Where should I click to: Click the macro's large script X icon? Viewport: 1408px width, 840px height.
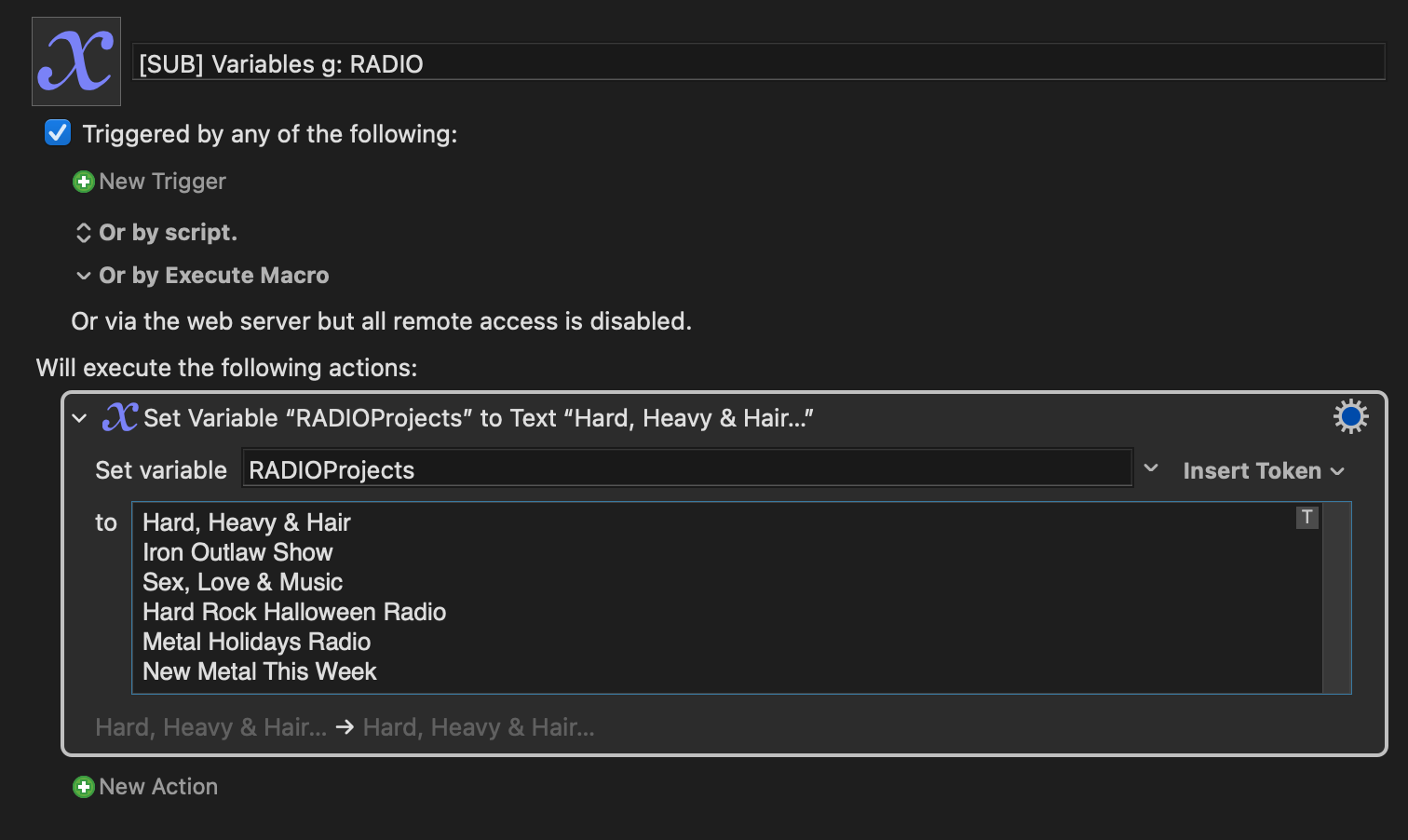pos(76,61)
